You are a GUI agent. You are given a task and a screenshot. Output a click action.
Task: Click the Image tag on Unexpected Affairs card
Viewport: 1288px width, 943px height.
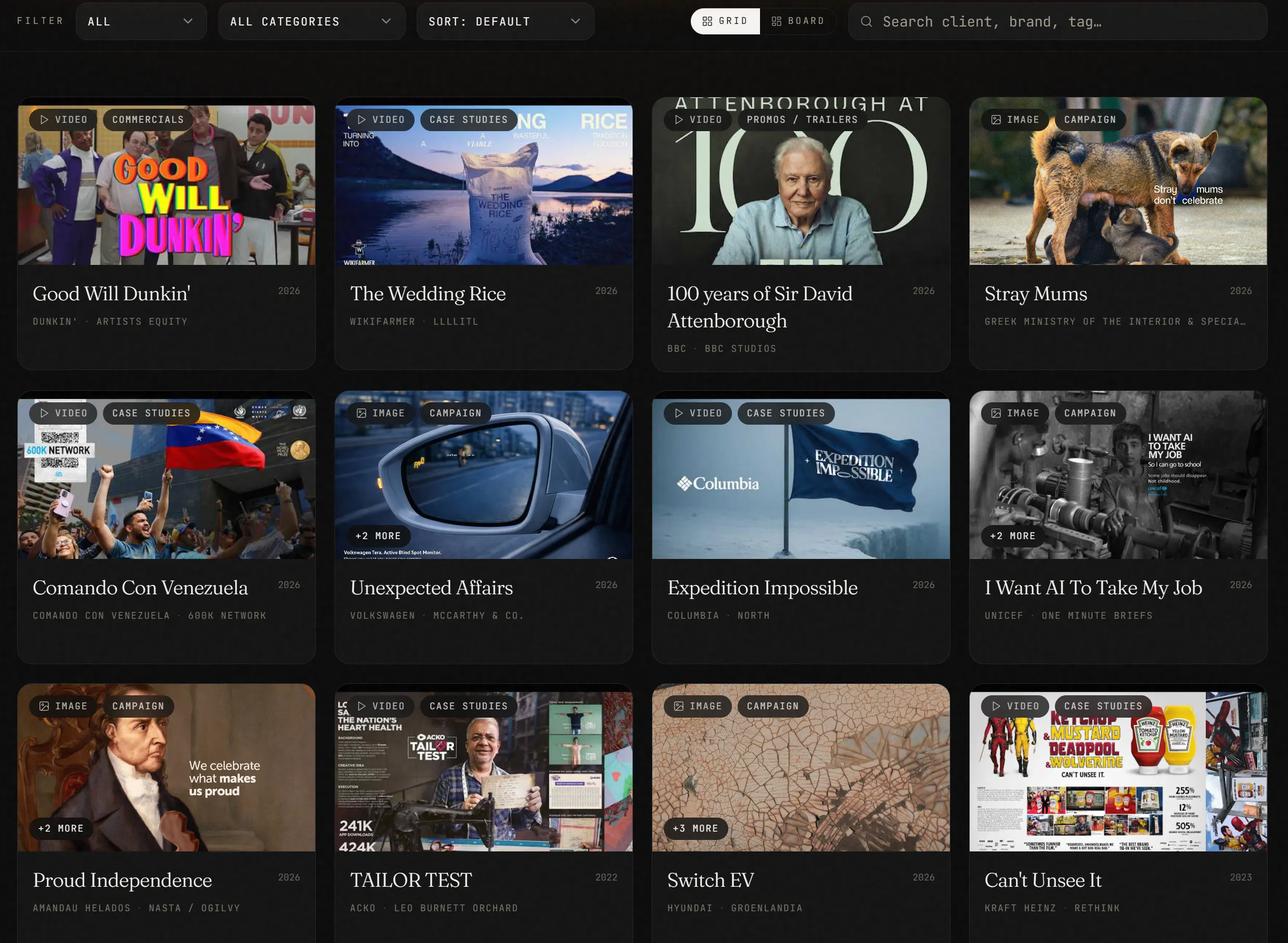pos(380,413)
